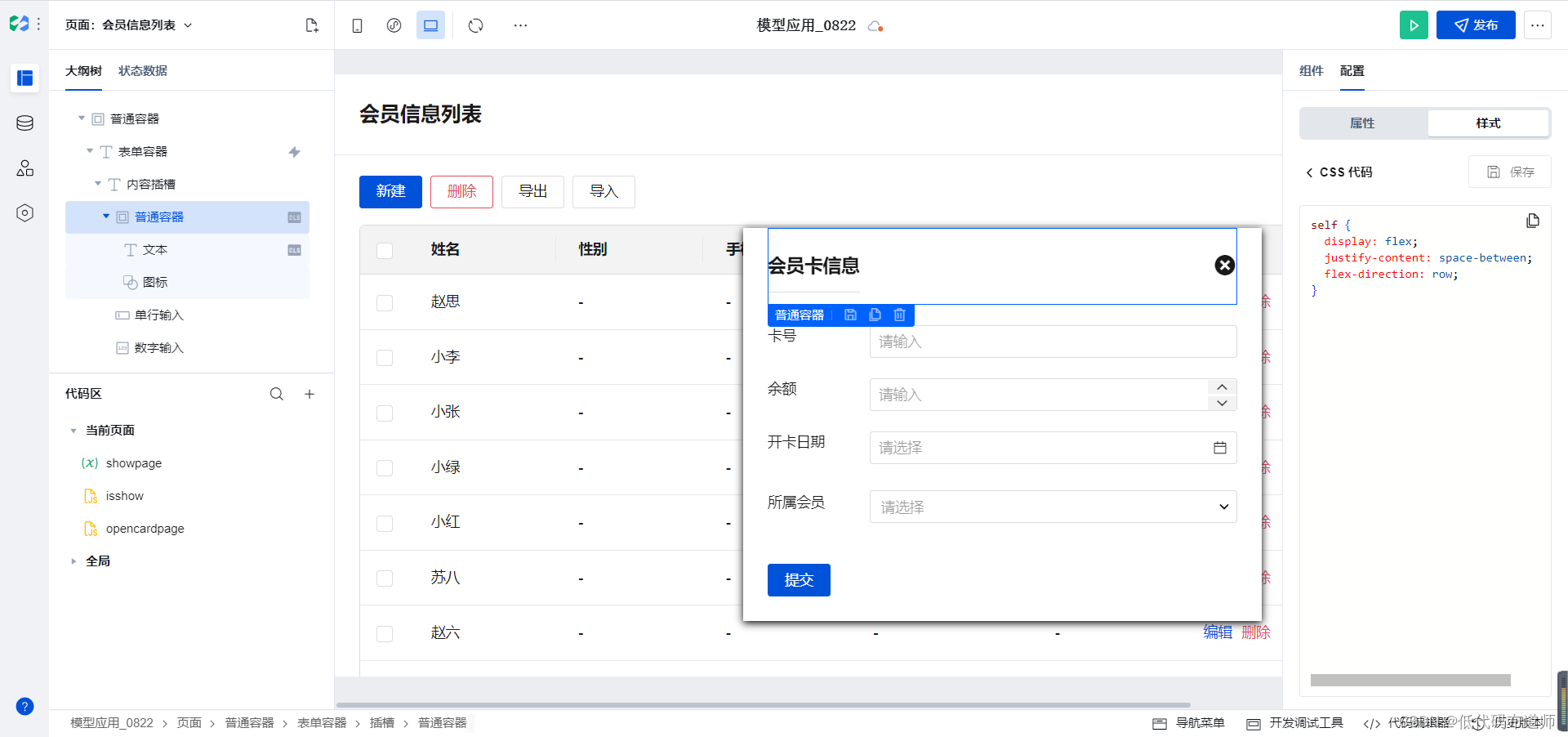
Task: Increase the 余额 number stepper
Action: 1222,387
